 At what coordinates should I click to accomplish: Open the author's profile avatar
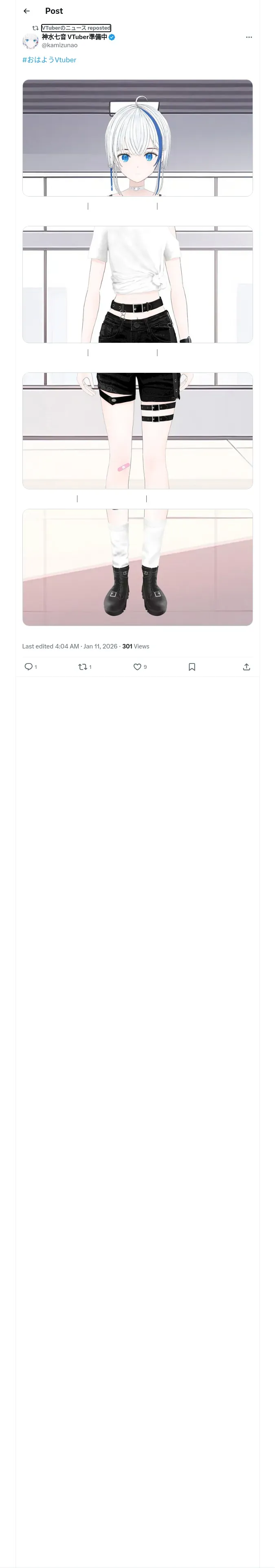[x=31, y=41]
